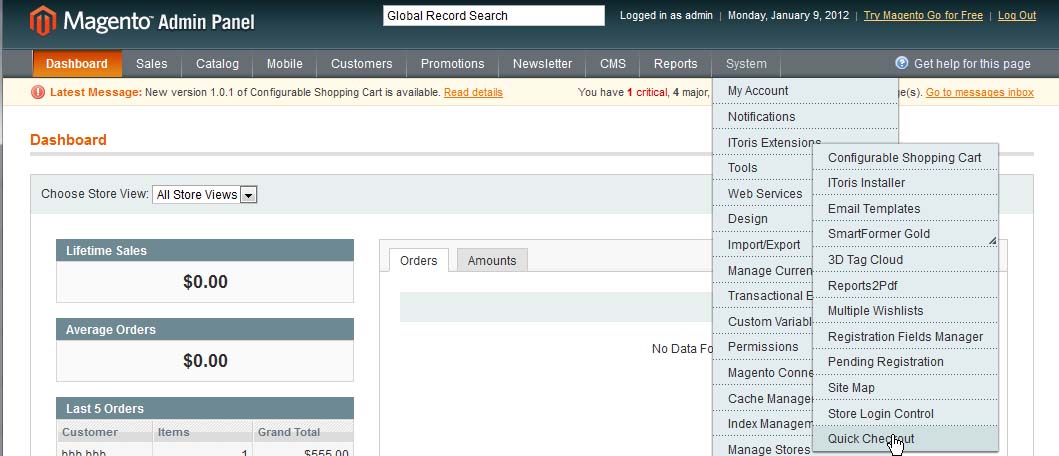This screenshot has height=456, width=1059.
Task: Select Import/Export menu item
Action: coord(764,245)
